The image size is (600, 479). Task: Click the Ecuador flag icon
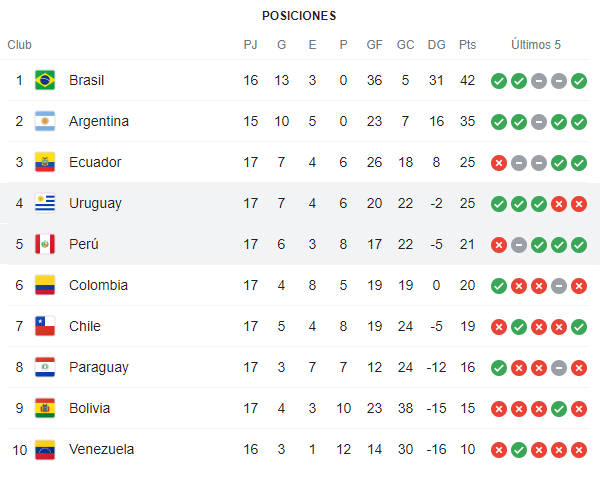pos(45,162)
